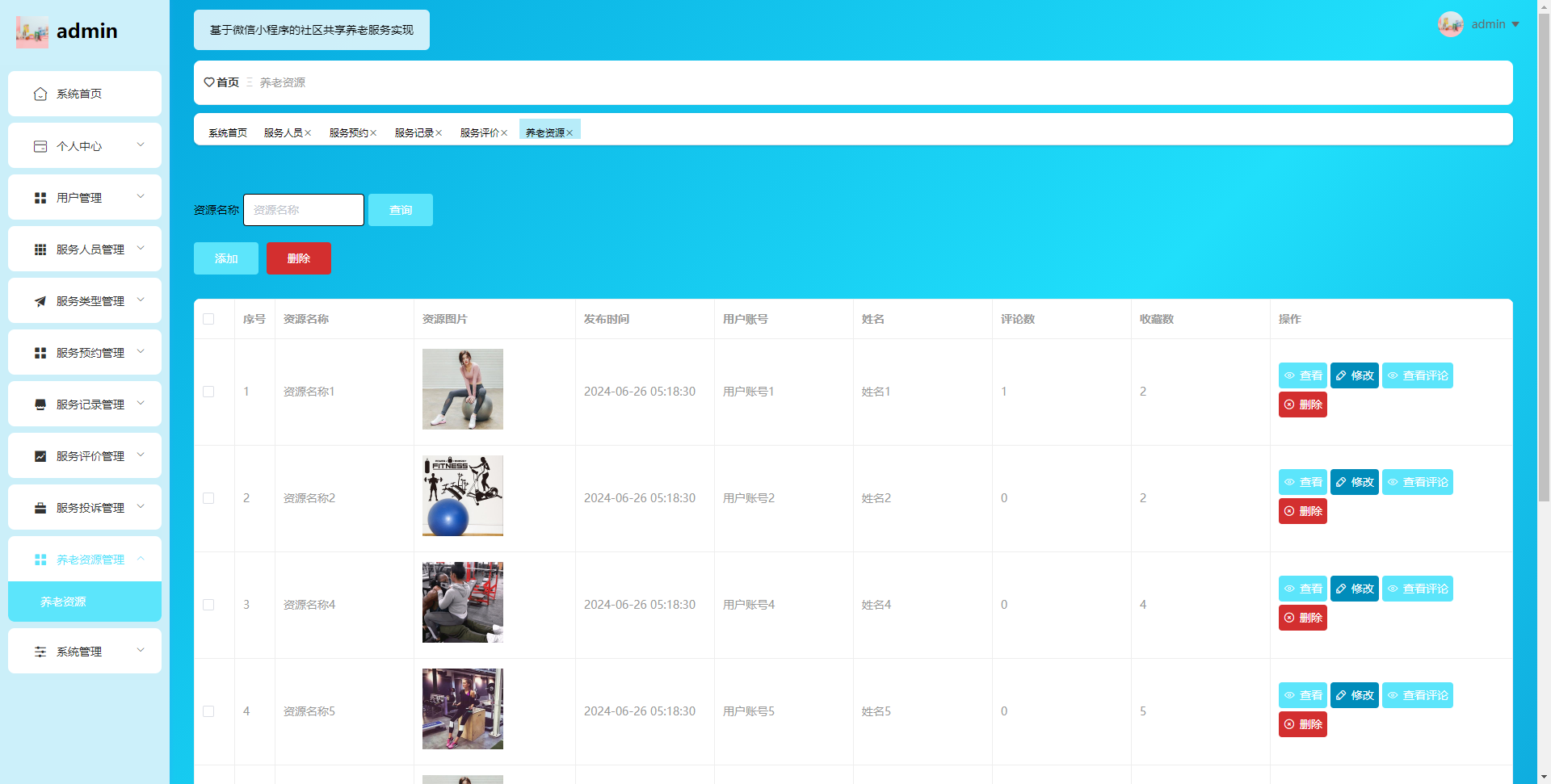Click the heart icon next to 首页 breadcrumb
The image size is (1551, 784).
(209, 82)
